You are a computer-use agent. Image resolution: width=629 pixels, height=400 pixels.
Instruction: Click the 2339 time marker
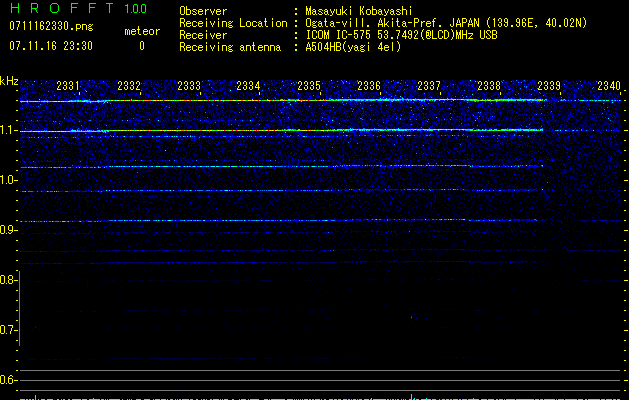[549, 86]
